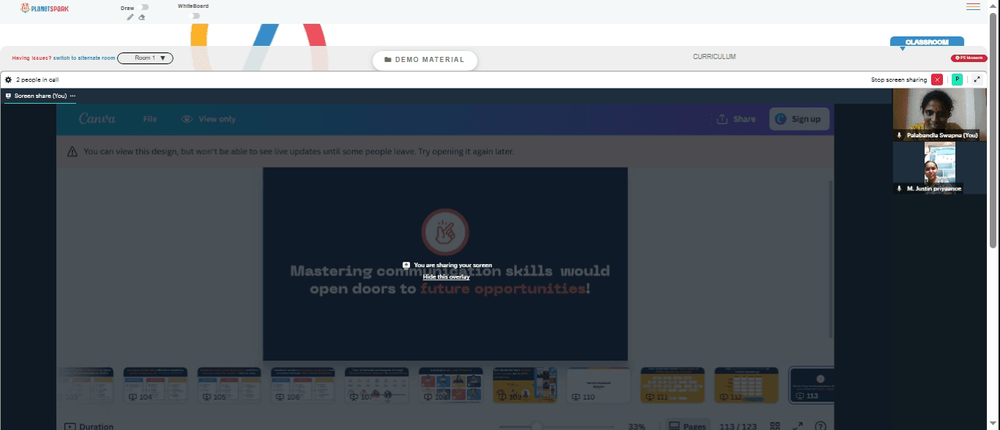Click 'You are sharing your screen' text
This screenshot has width=1000, height=430.
tap(453, 265)
